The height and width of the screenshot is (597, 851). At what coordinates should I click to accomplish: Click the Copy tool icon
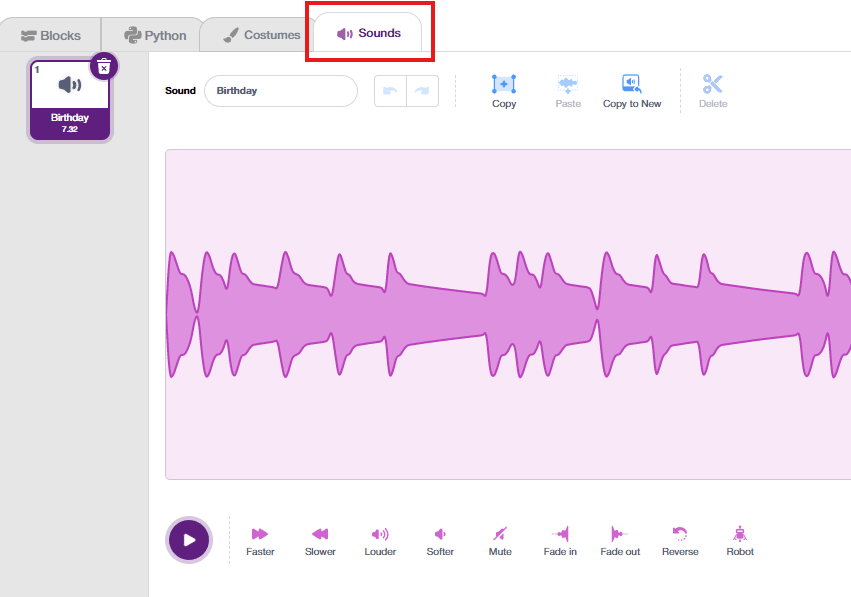pyautogui.click(x=504, y=90)
